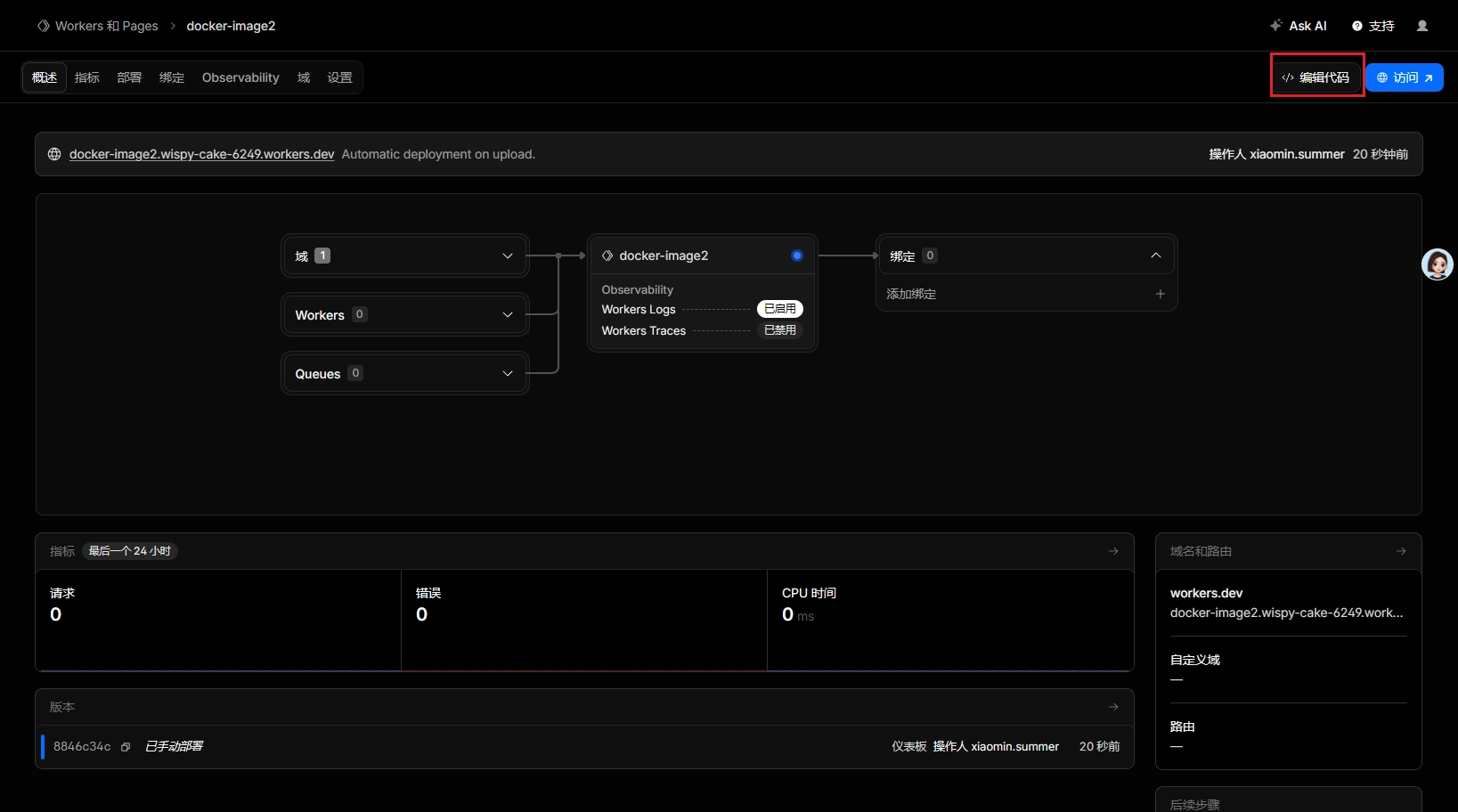Expand the 域 dropdown
This screenshot has width=1458, height=812.
pos(508,256)
